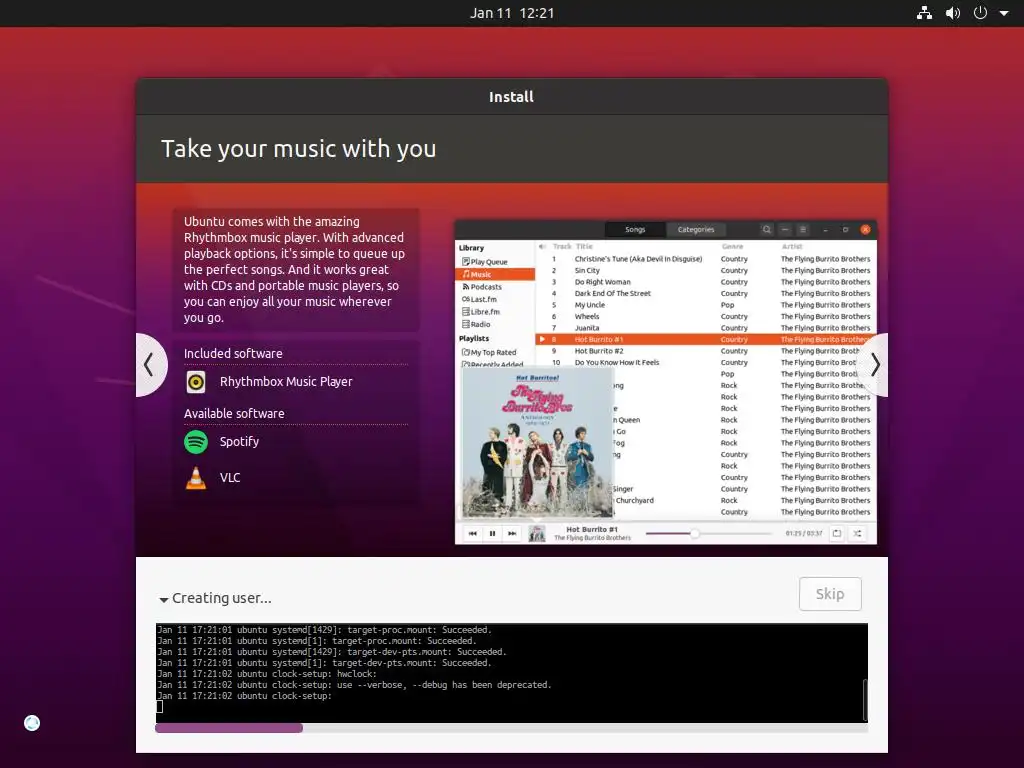This screenshot has width=1024, height=768.
Task: Select track Dark End Of The Street
Action: 613,293
